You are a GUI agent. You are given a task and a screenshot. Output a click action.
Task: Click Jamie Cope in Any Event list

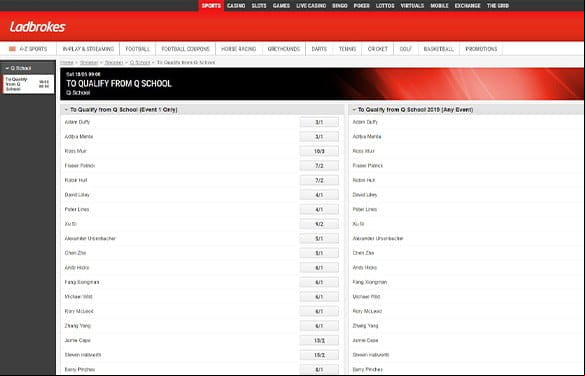pos(365,340)
